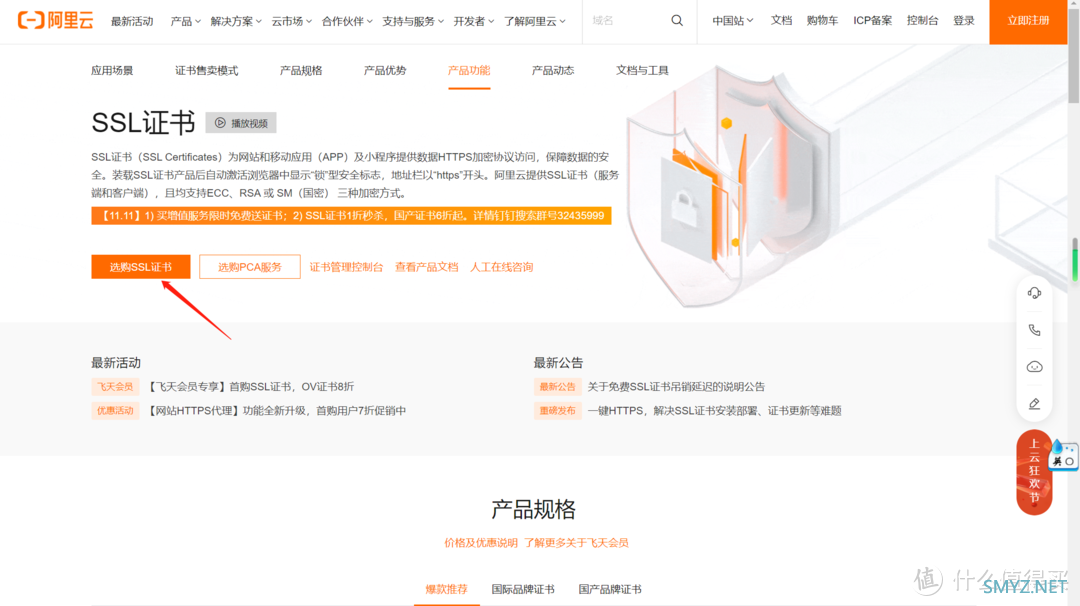Image resolution: width=1080 pixels, height=606 pixels.
Task: Click the 重磅发布 tag label
Action: click(557, 410)
